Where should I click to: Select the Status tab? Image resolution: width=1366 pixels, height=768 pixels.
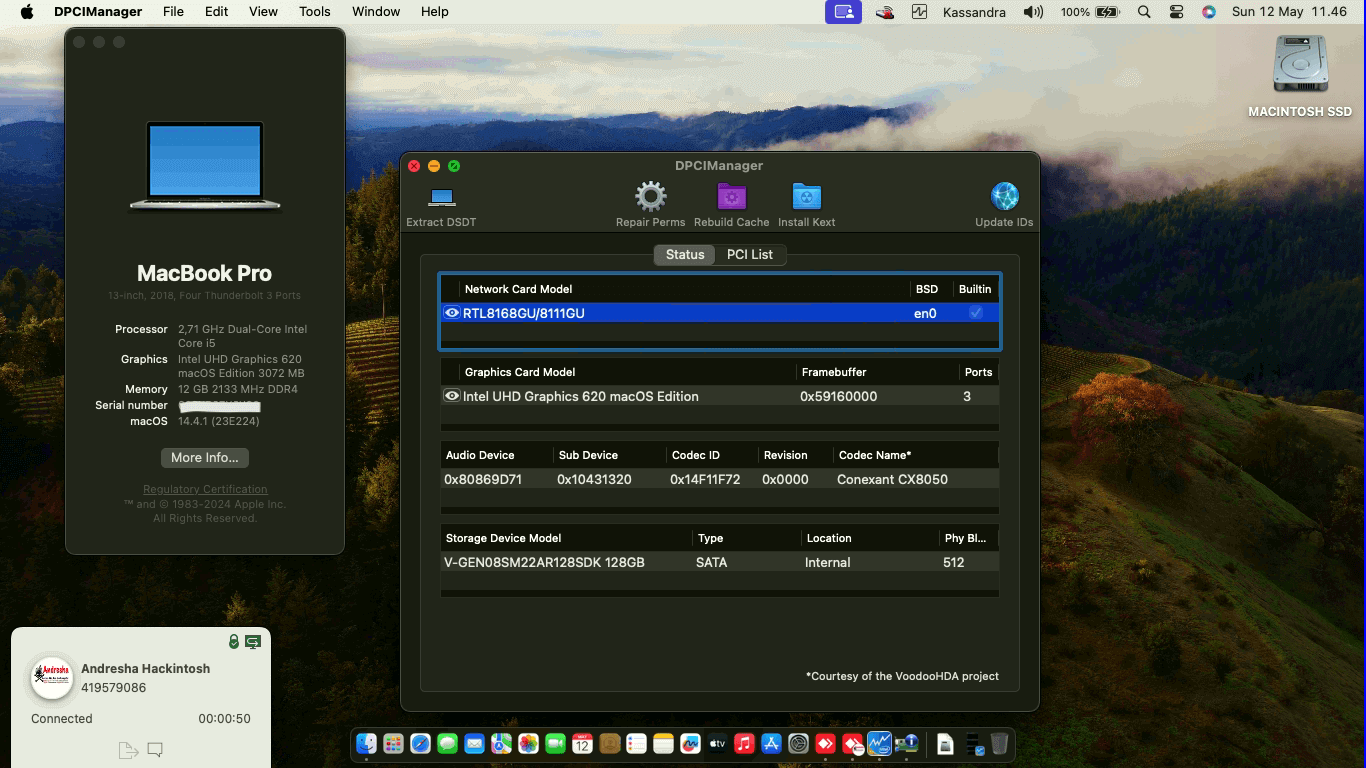pos(685,254)
